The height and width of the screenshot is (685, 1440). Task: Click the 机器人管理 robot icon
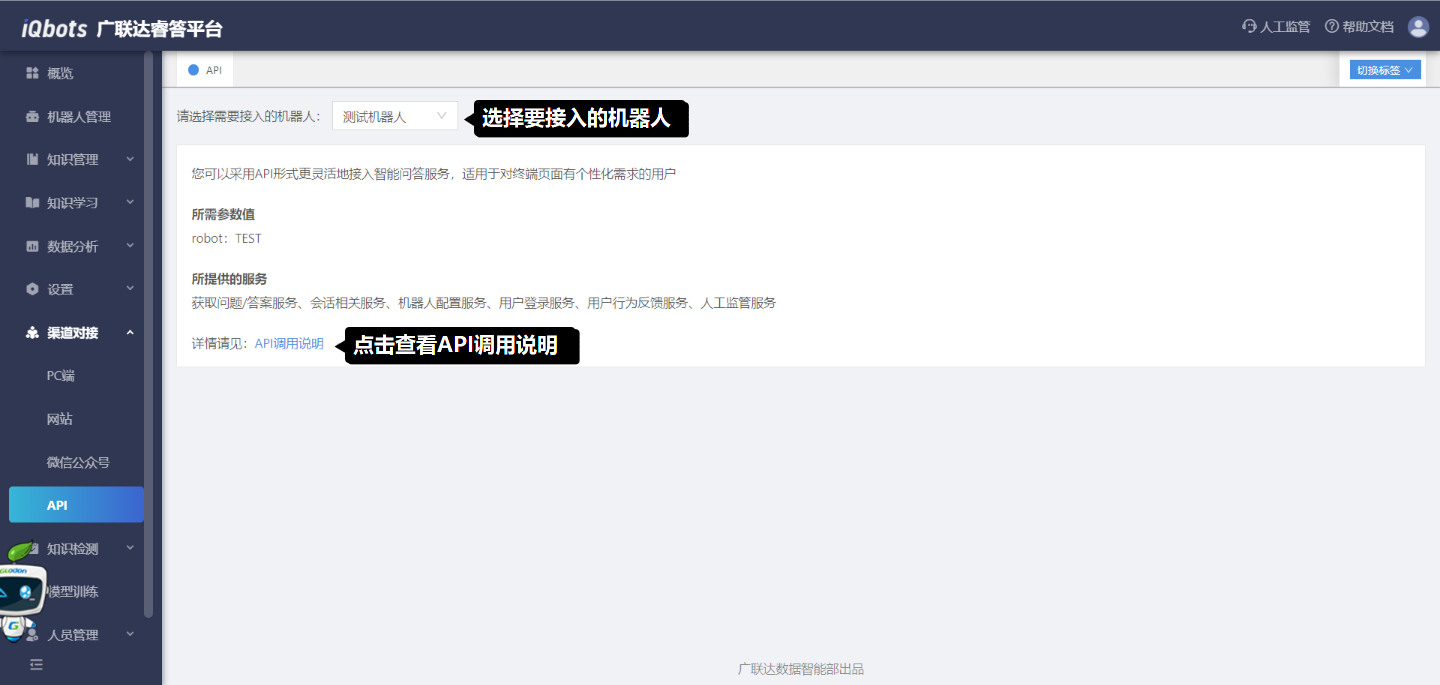click(32, 117)
